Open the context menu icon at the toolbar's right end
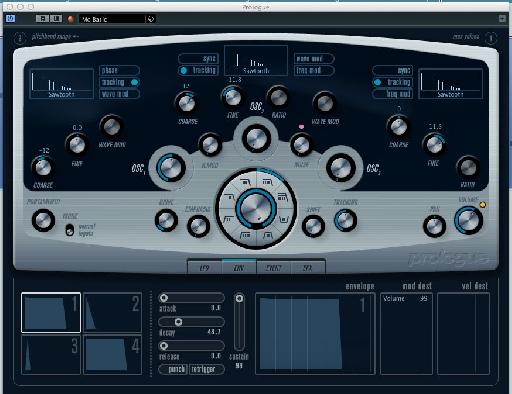 (502, 19)
